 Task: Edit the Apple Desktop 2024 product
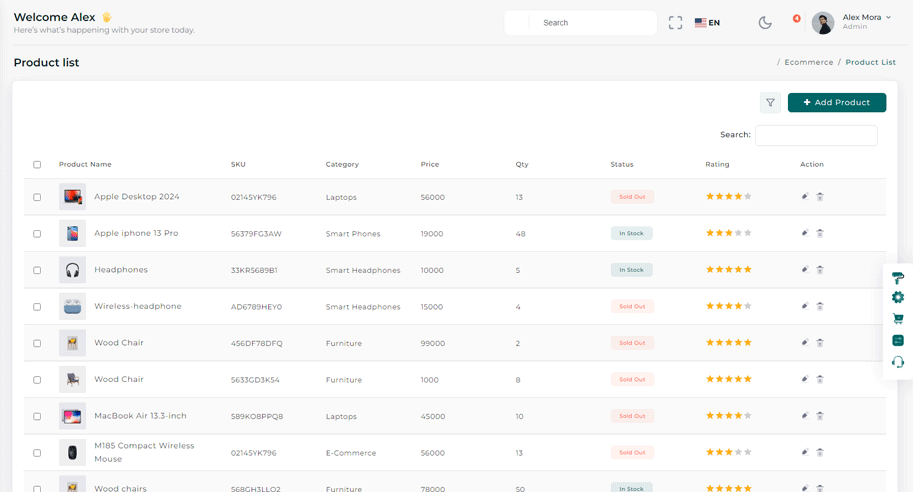click(x=805, y=197)
